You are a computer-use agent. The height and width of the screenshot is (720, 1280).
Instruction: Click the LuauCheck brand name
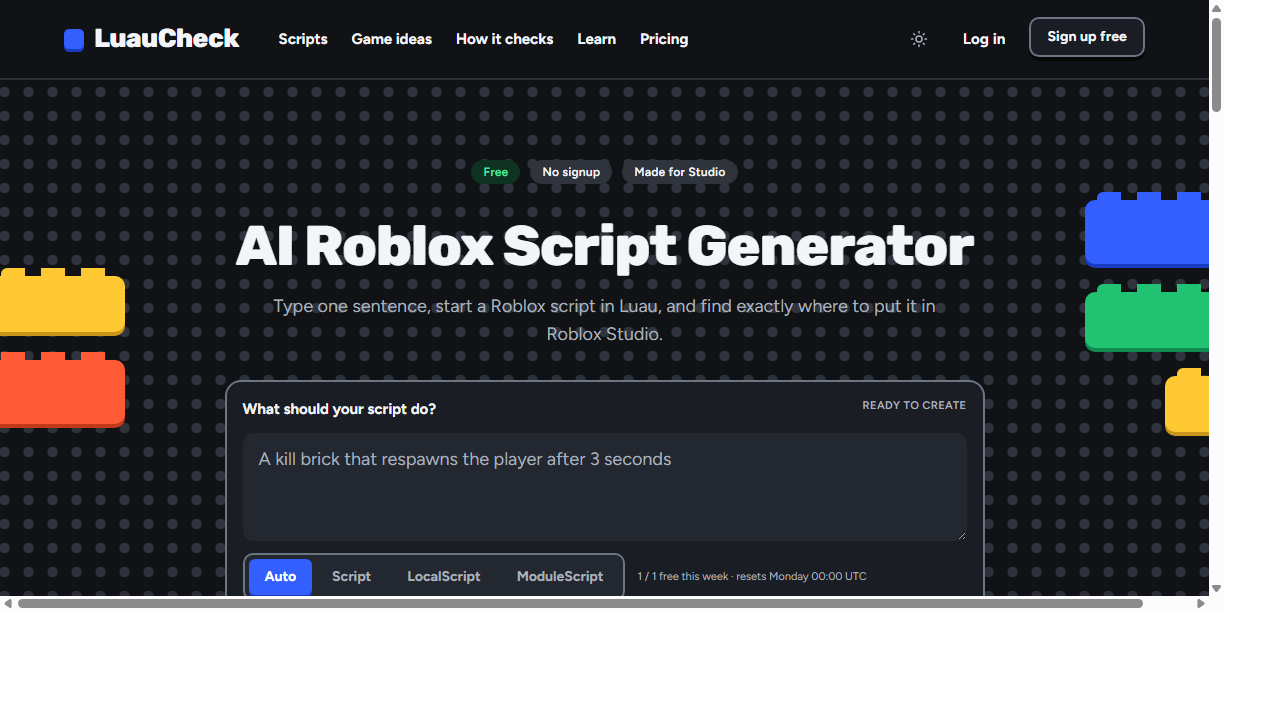click(x=167, y=39)
